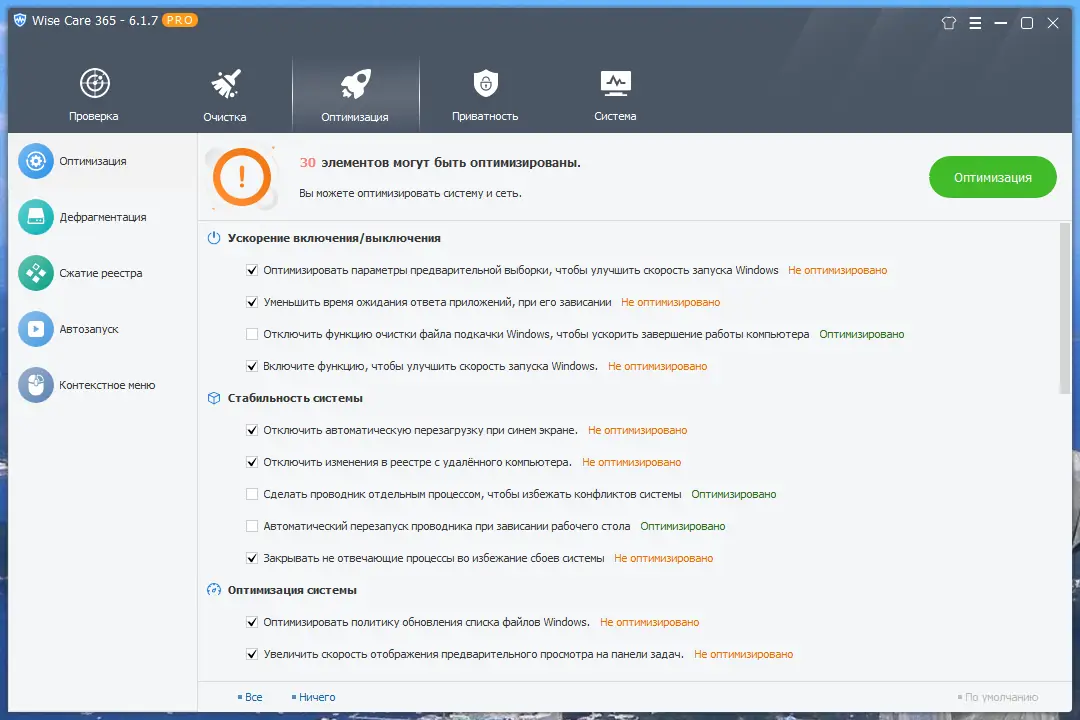Click the Стабильность системы section header

point(295,398)
